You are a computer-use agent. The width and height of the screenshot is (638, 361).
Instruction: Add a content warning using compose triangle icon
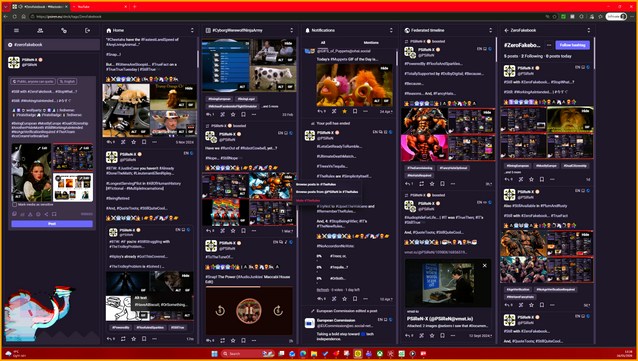(x=30, y=214)
